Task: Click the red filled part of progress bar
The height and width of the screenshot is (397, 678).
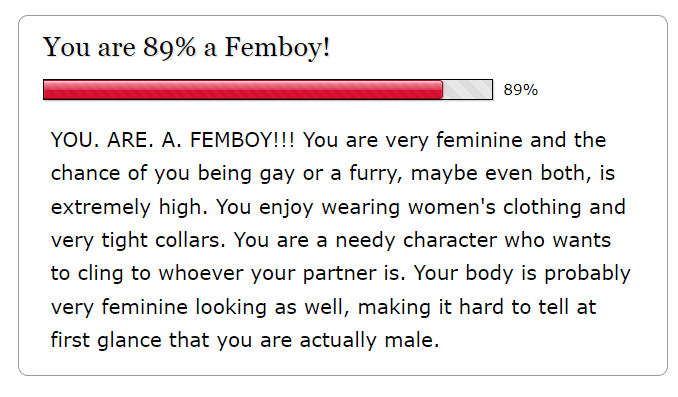Action: tap(243, 90)
